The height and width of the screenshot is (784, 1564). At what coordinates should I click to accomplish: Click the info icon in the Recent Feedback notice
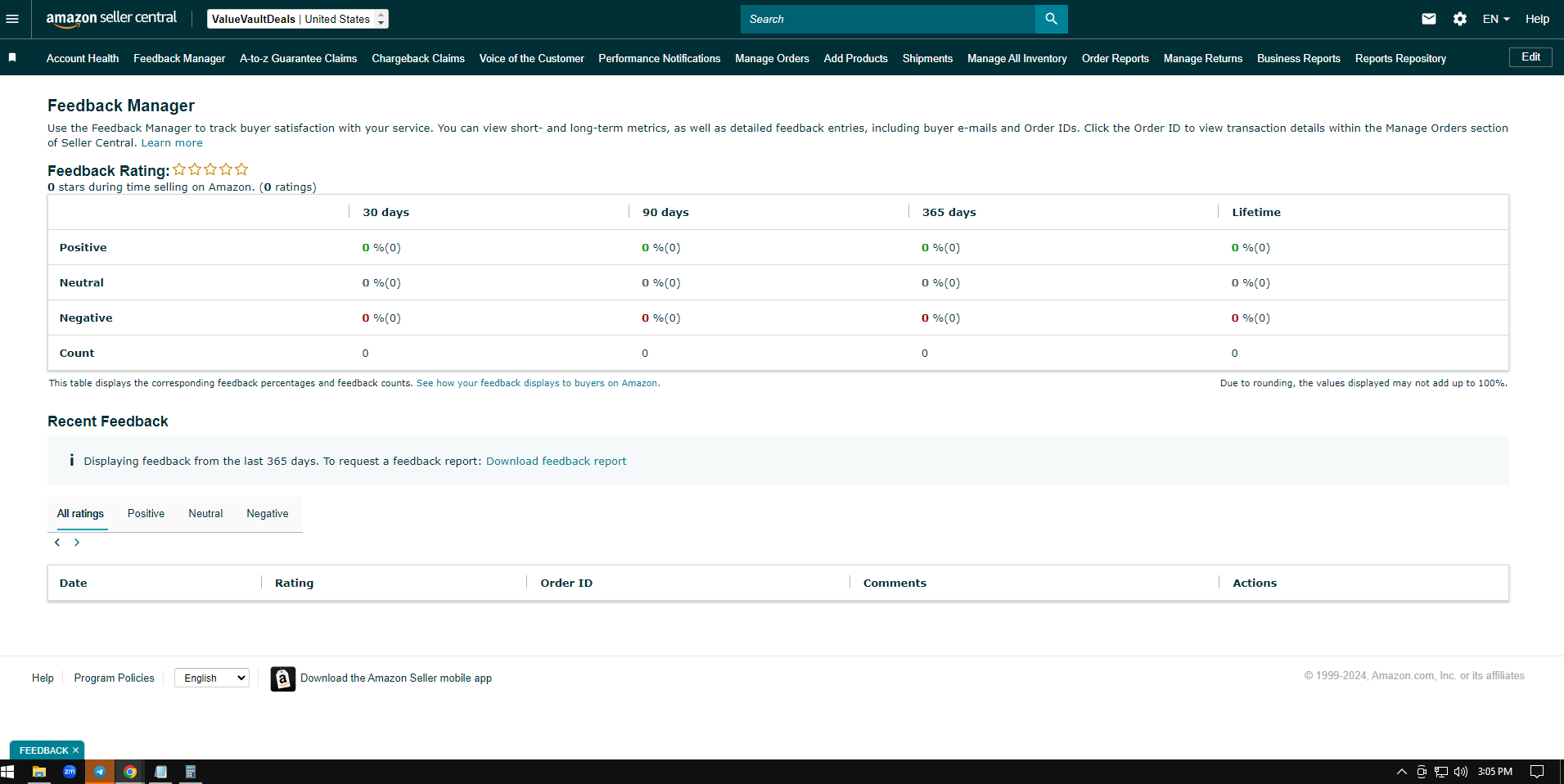pos(71,461)
